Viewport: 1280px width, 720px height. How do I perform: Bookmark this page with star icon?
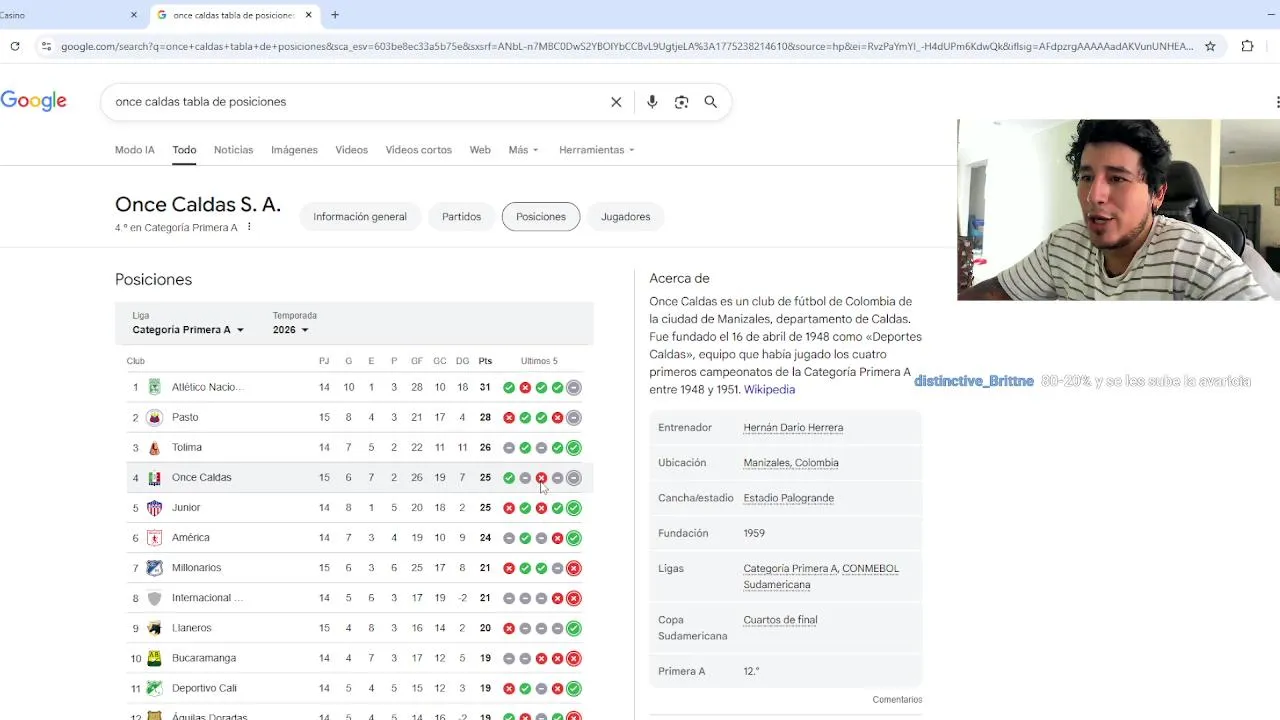(1210, 46)
